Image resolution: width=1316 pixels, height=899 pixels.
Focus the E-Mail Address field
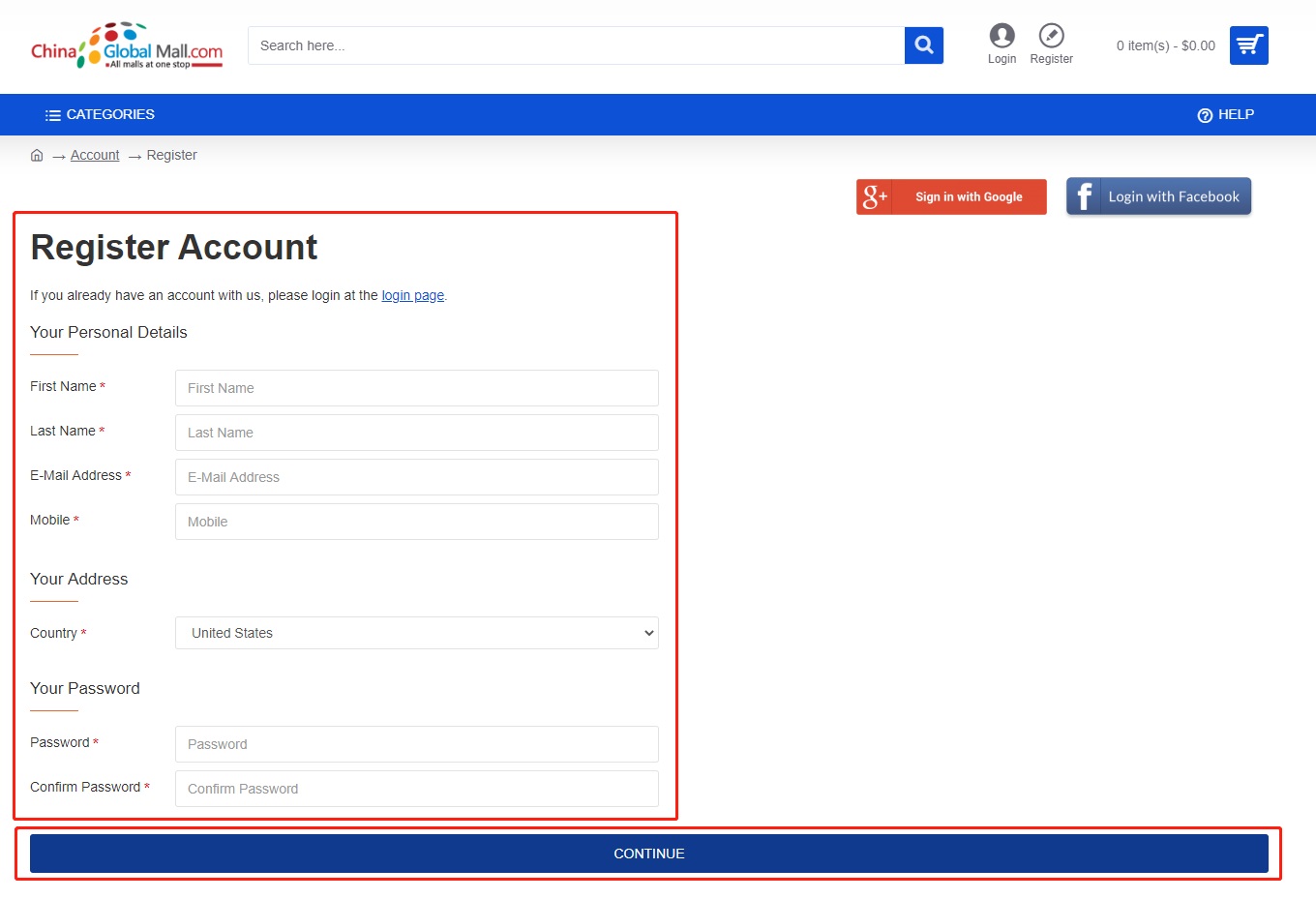417,477
